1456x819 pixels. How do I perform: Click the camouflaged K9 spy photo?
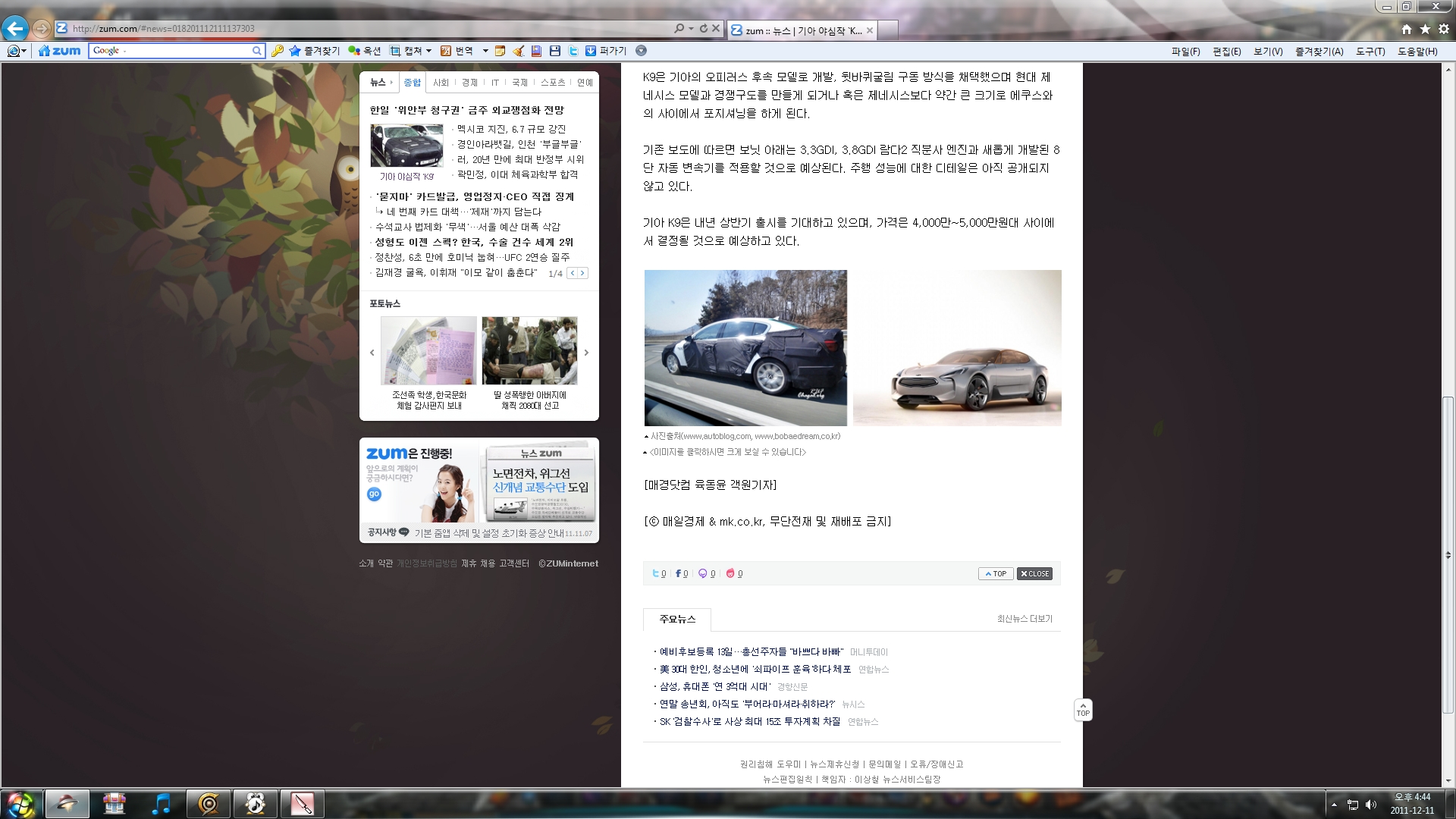coord(745,348)
